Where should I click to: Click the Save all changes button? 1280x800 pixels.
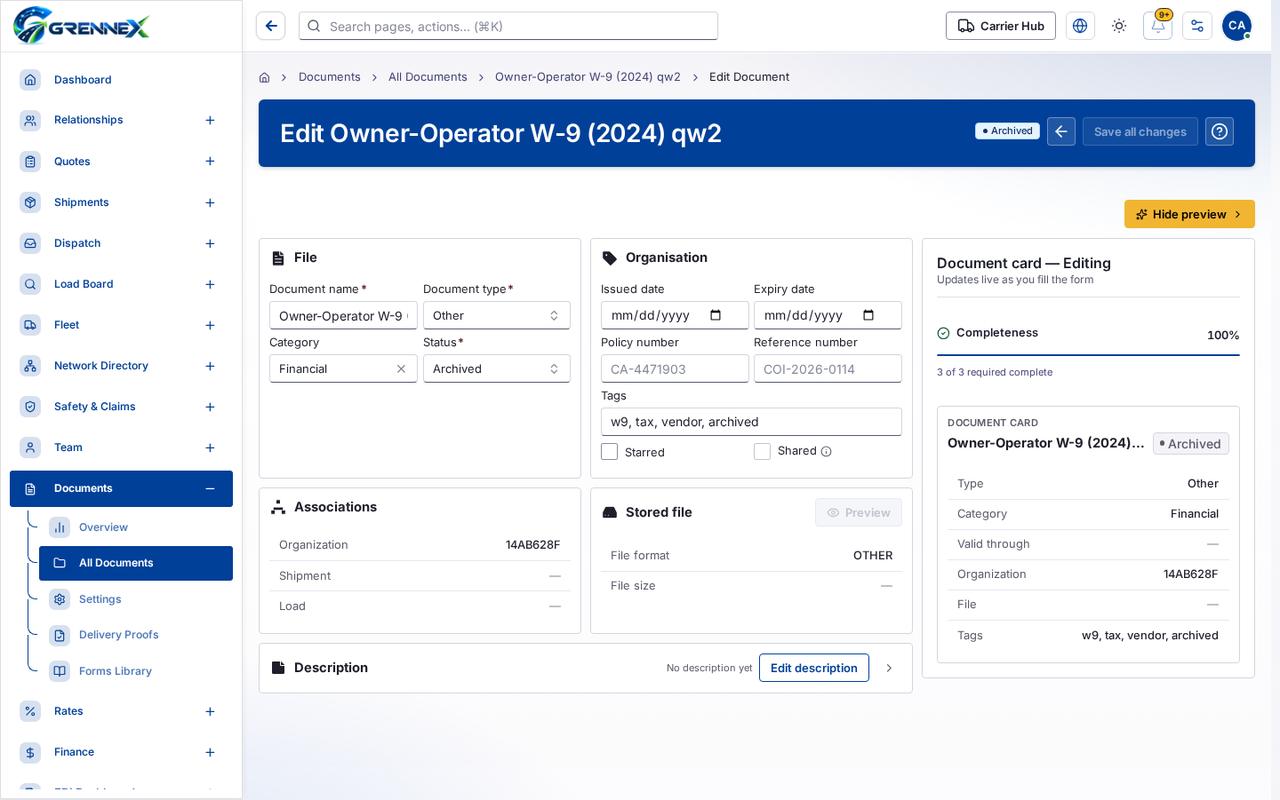1140,132
